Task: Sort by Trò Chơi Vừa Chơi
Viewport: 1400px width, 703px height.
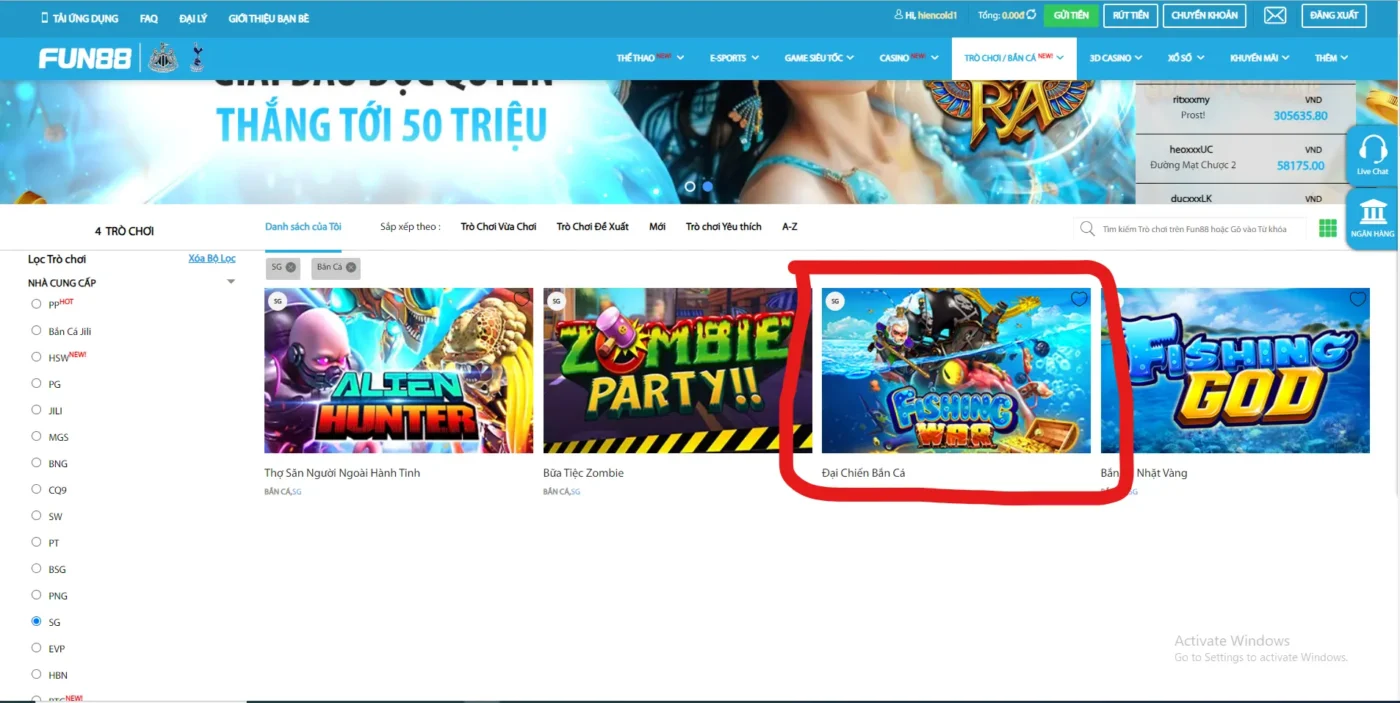Action: coord(498,227)
